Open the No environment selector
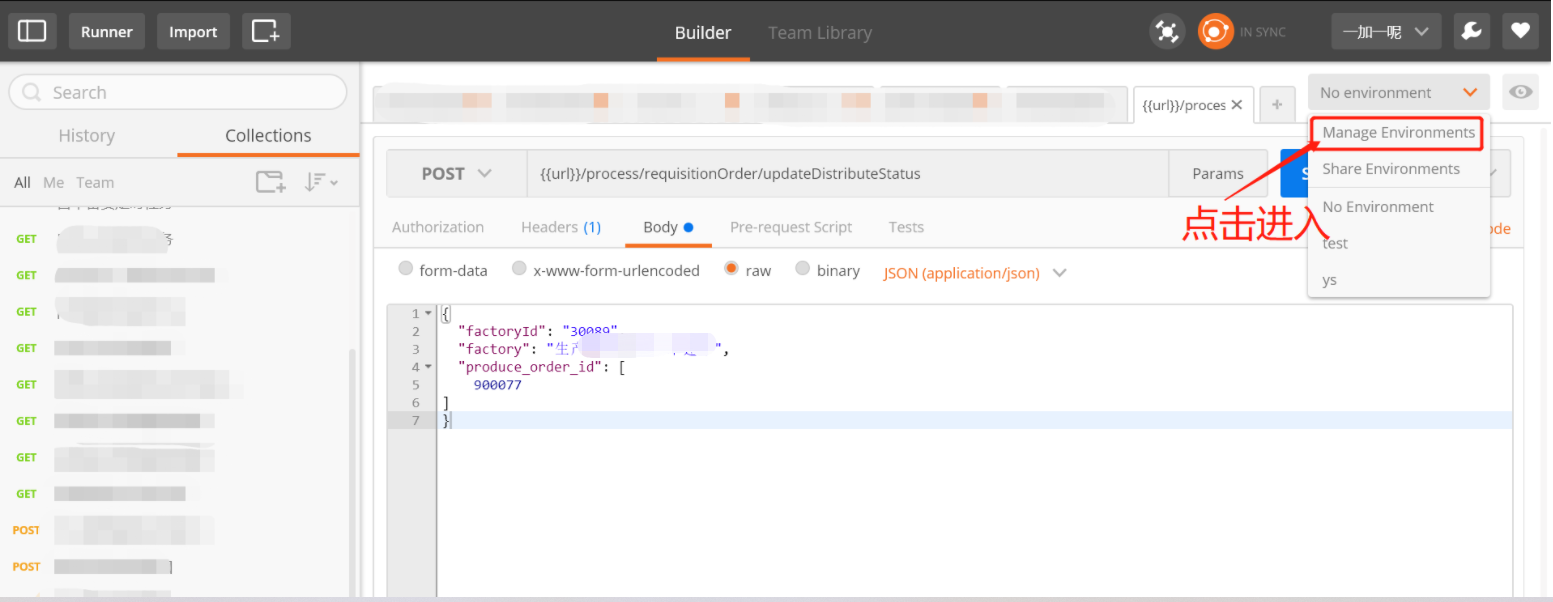 pos(1398,92)
